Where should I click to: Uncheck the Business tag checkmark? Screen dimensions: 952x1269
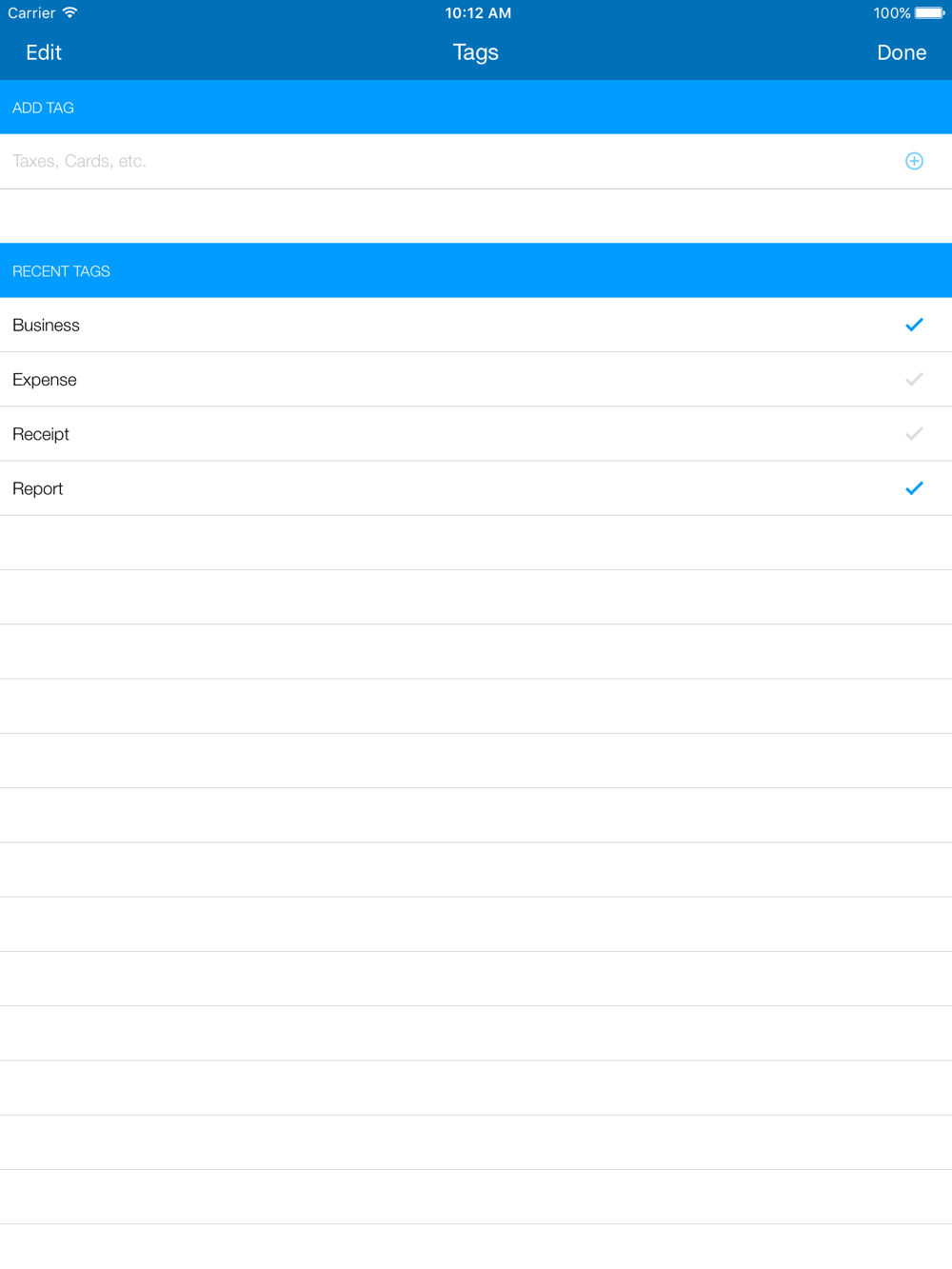coord(914,325)
